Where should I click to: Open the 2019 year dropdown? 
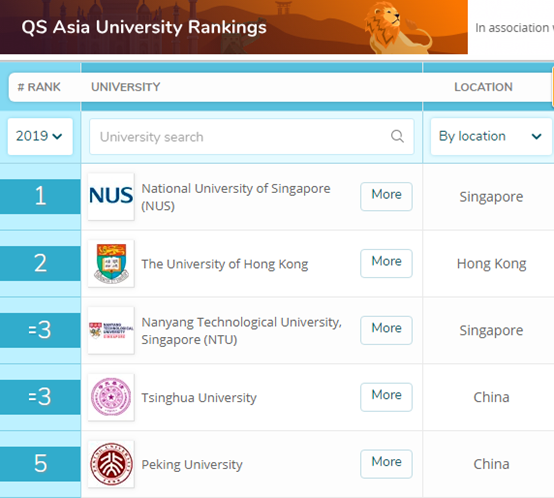[40, 136]
